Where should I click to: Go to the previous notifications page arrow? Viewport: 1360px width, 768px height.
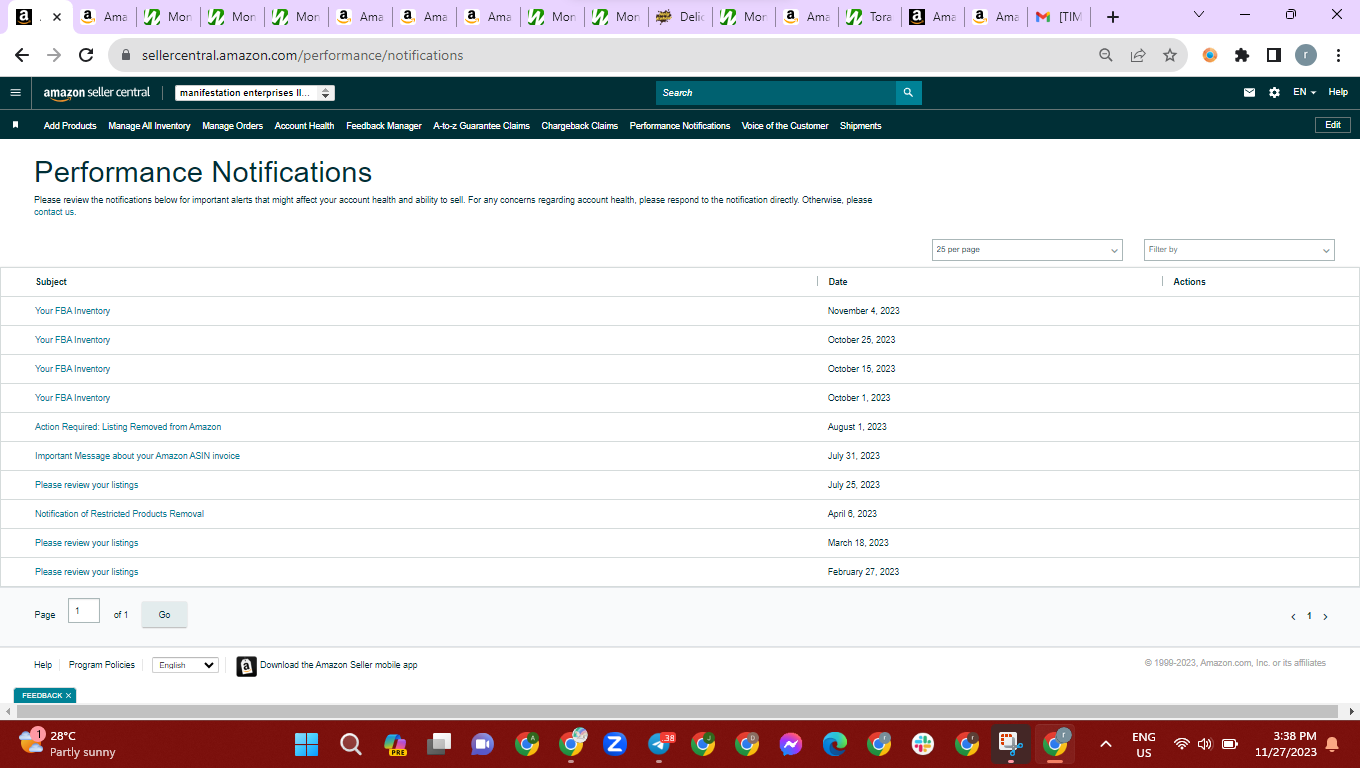tap(1293, 617)
